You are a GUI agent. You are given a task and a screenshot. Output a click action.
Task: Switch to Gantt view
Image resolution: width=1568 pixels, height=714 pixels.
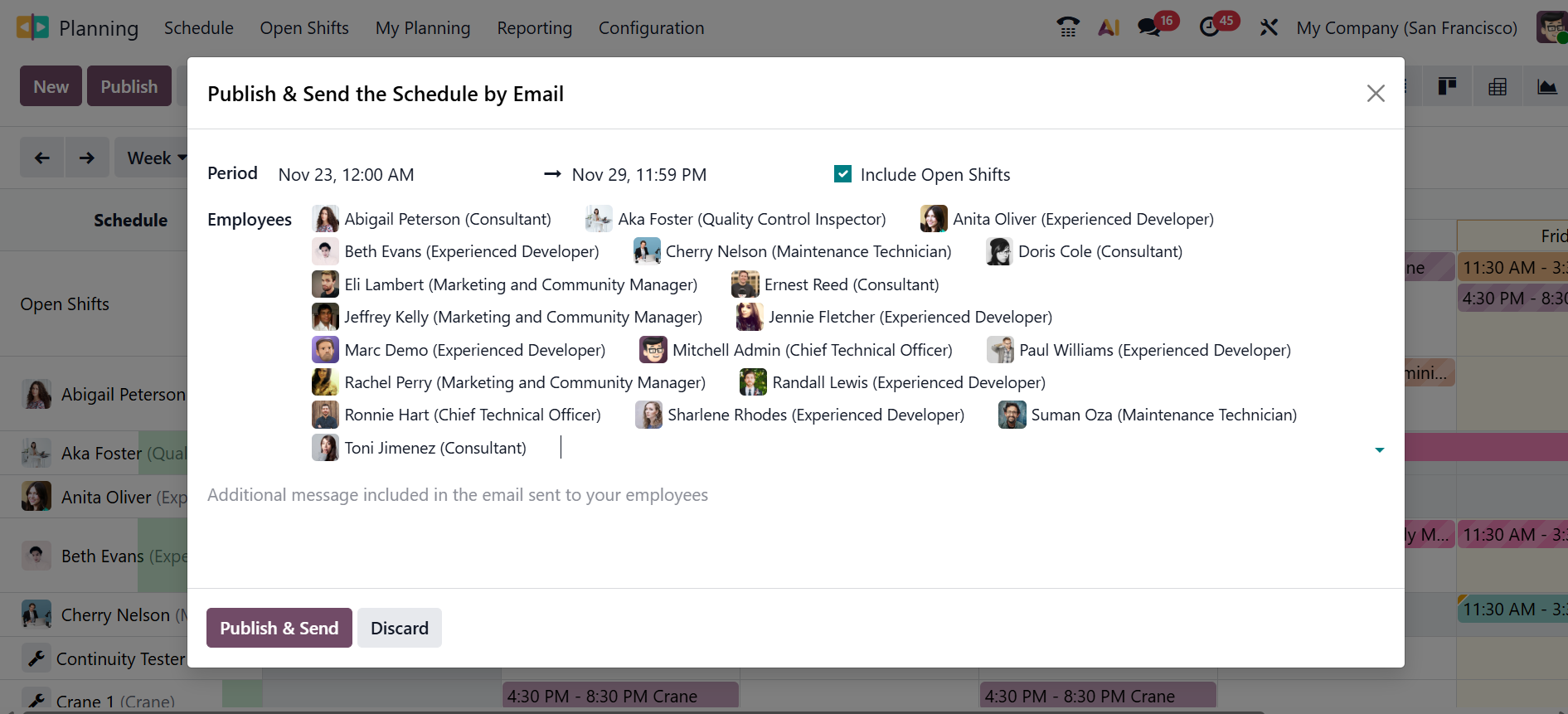(1447, 85)
